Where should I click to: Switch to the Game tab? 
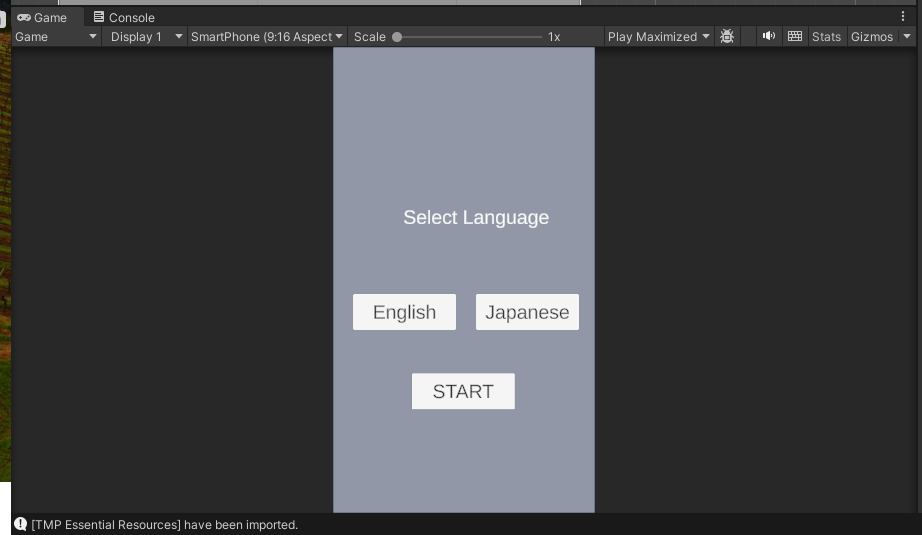point(42,17)
